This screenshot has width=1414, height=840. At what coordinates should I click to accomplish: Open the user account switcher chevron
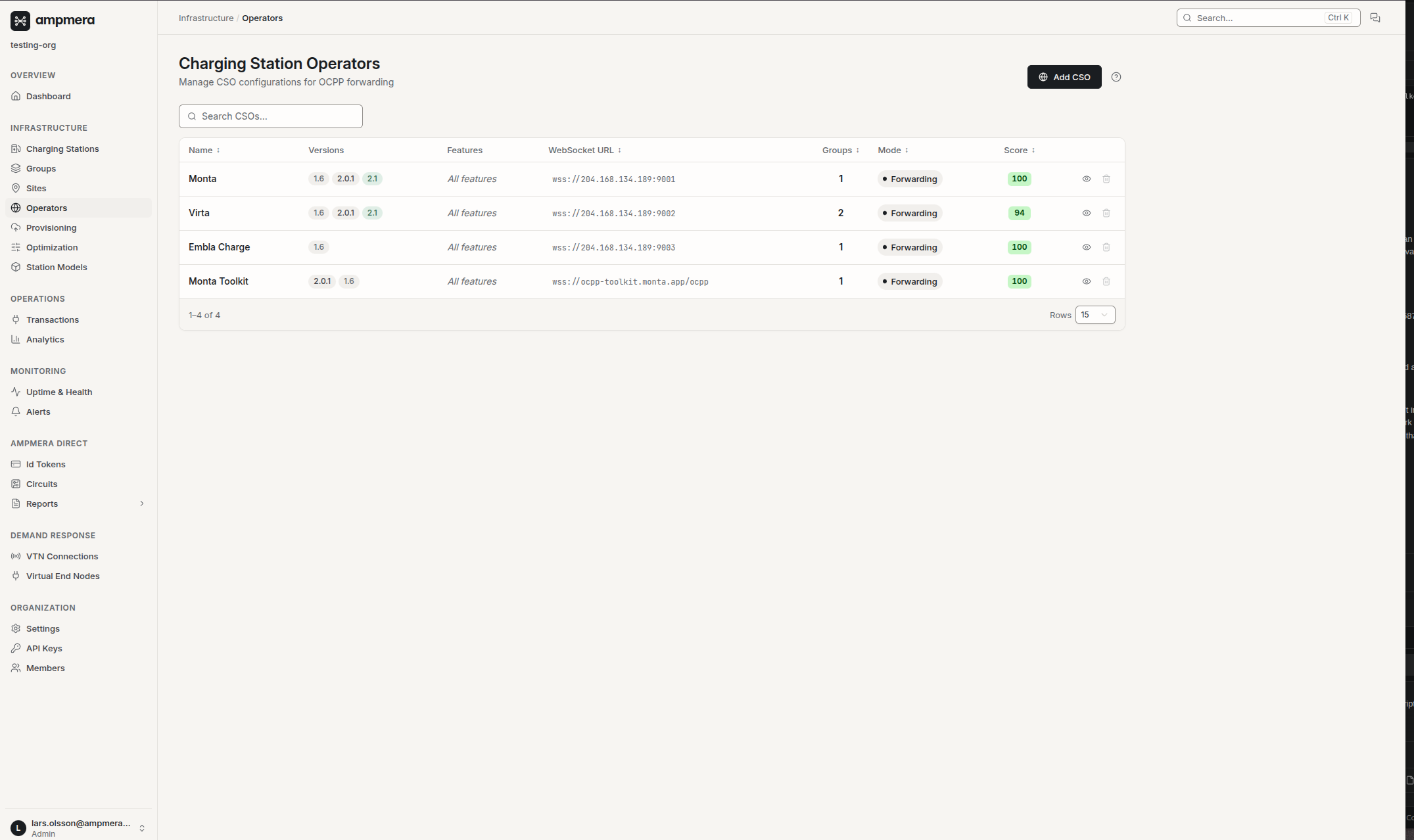click(142, 828)
